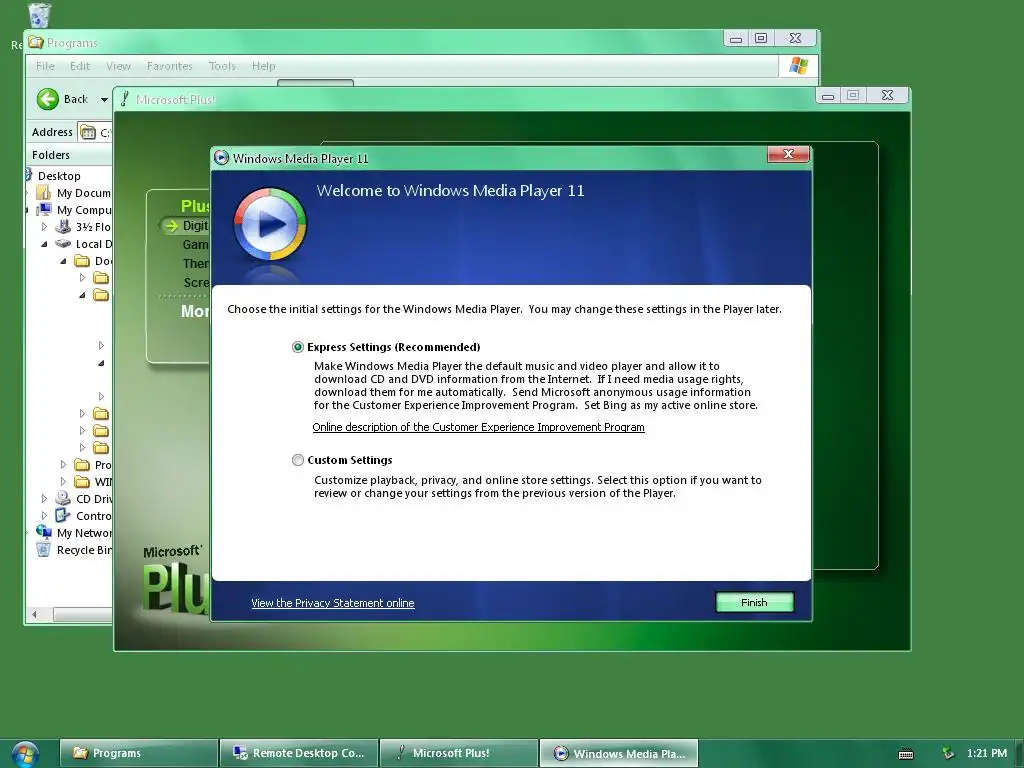This screenshot has height=768, width=1024.
Task: Close the Windows Media Player 11 dialog
Action: tap(788, 154)
